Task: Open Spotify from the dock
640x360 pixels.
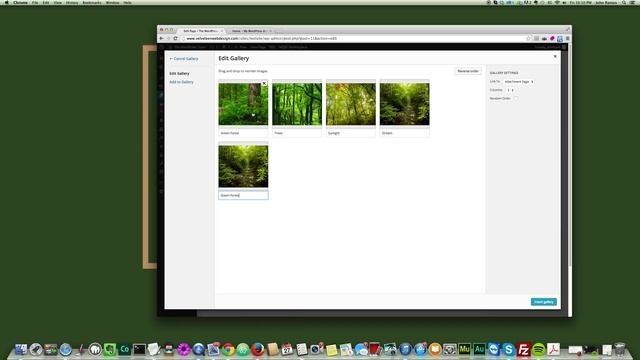Action: [538, 349]
